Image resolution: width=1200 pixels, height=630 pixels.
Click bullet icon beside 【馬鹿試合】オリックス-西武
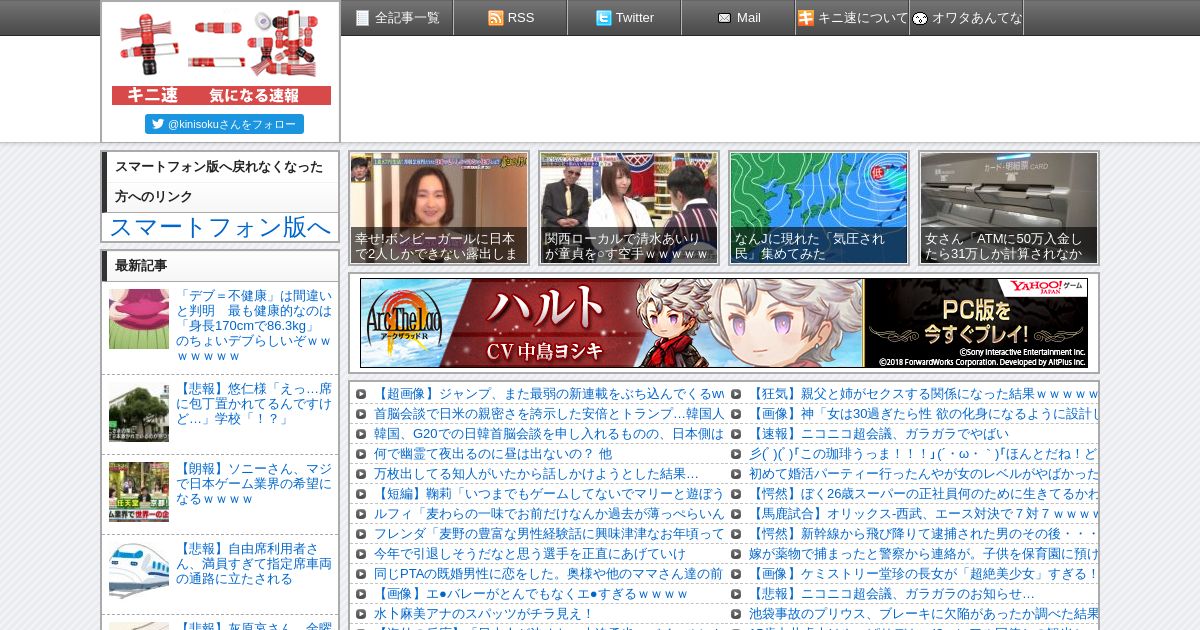[735, 514]
